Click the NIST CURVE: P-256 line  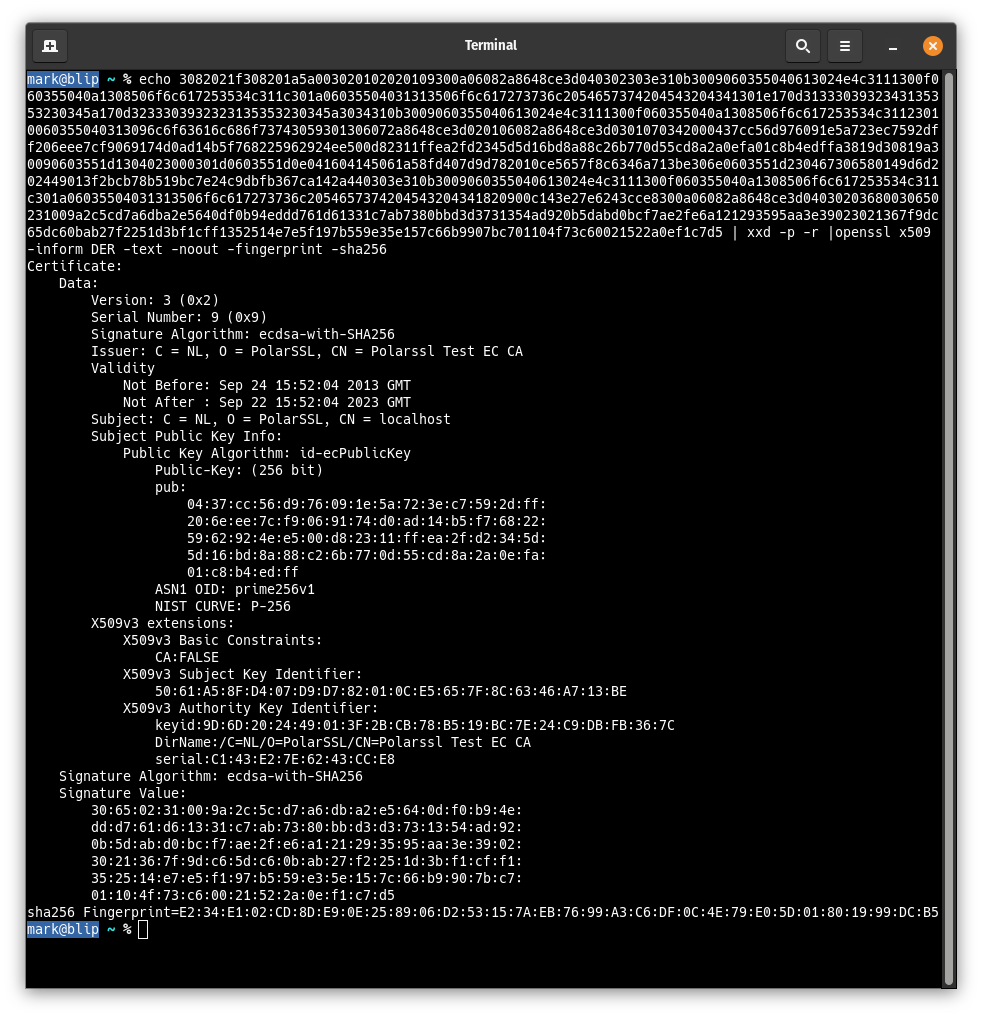(222, 606)
